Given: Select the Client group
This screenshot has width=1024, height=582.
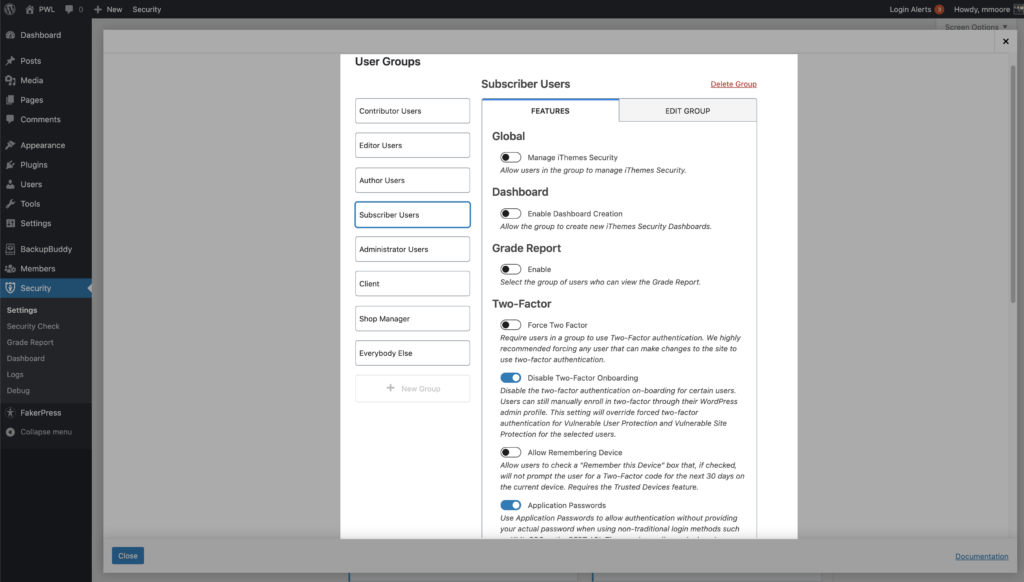Looking at the screenshot, I should [x=412, y=283].
